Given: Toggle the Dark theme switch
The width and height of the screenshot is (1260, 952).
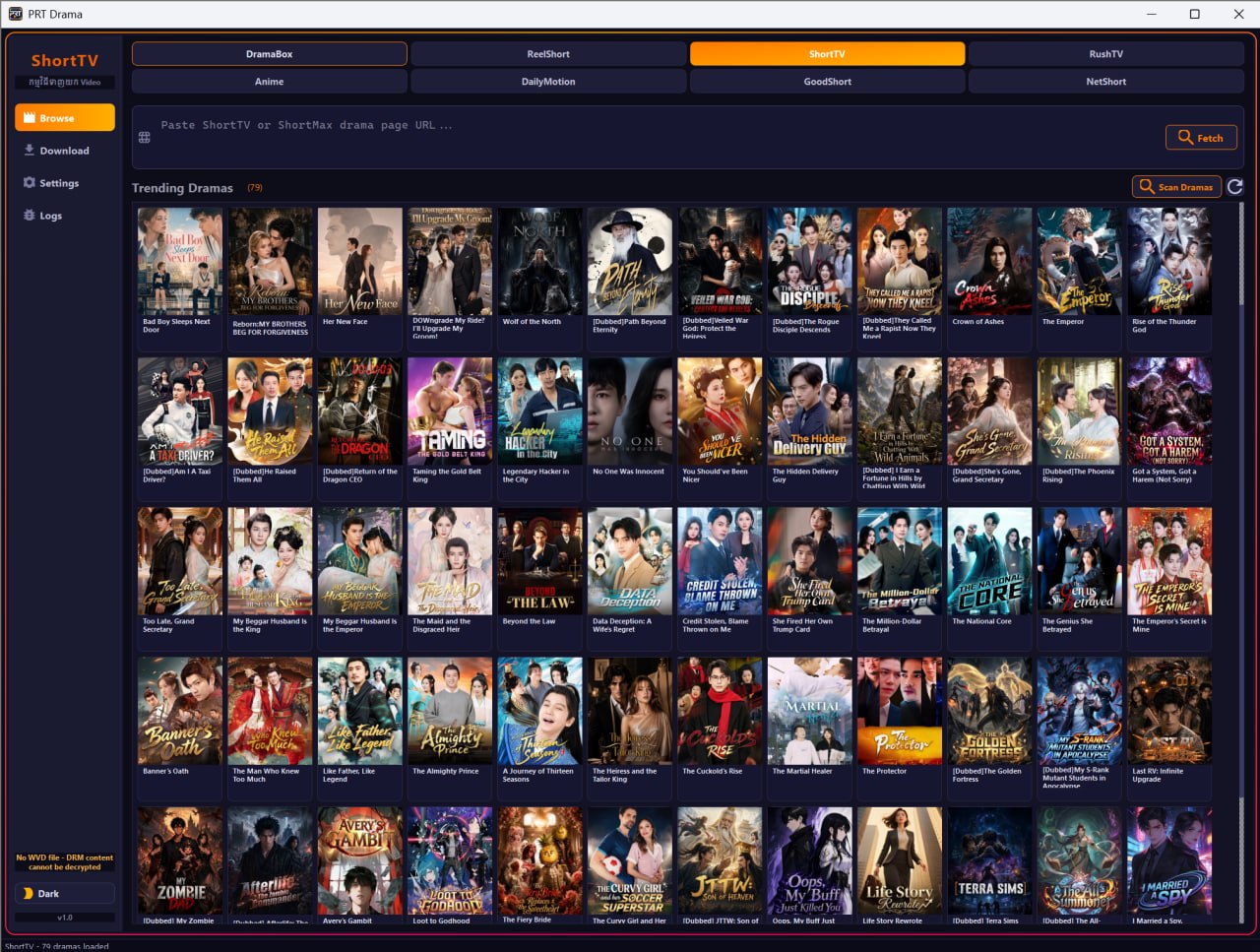Looking at the screenshot, I should tap(65, 894).
